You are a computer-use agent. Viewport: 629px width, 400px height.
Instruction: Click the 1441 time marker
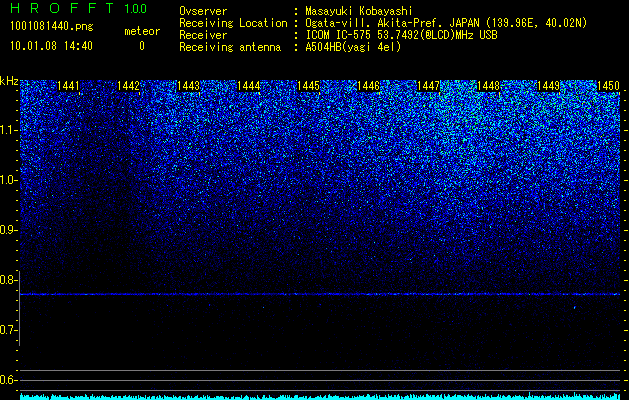(68, 85)
